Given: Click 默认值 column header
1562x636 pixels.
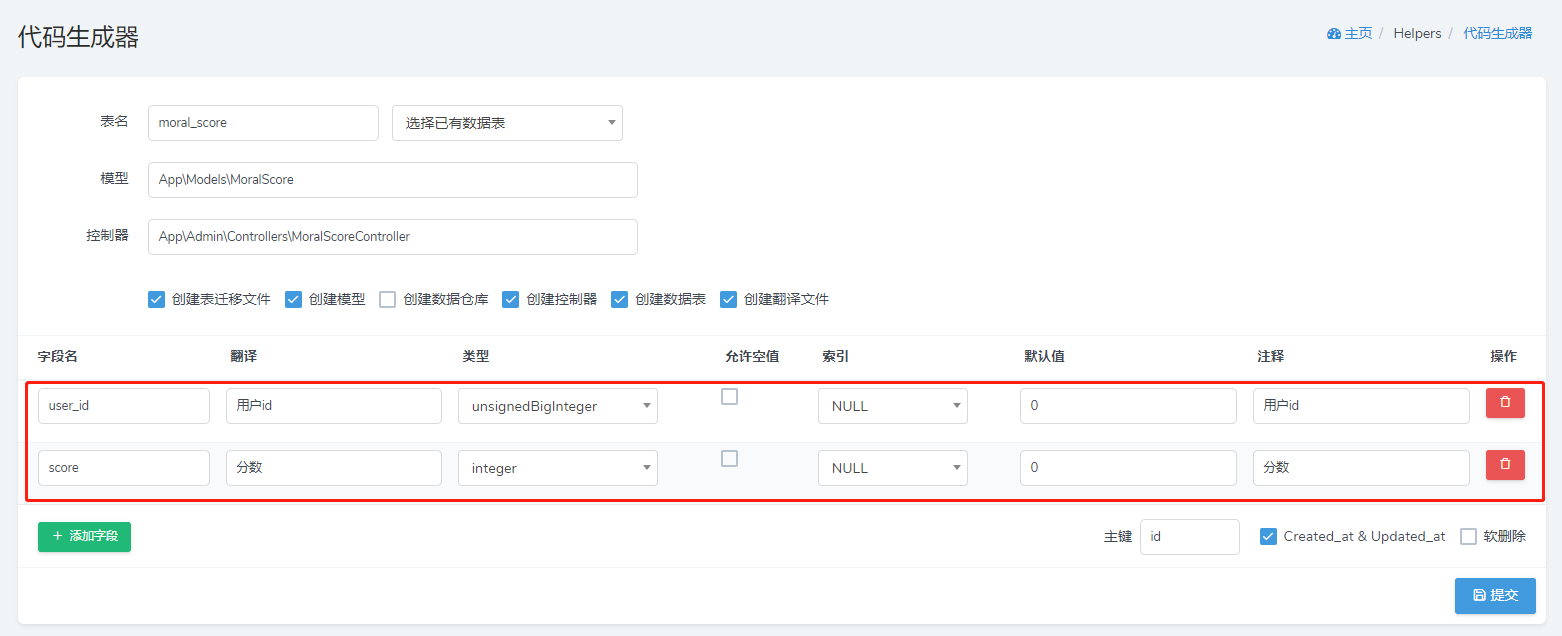Looking at the screenshot, I should (1044, 356).
